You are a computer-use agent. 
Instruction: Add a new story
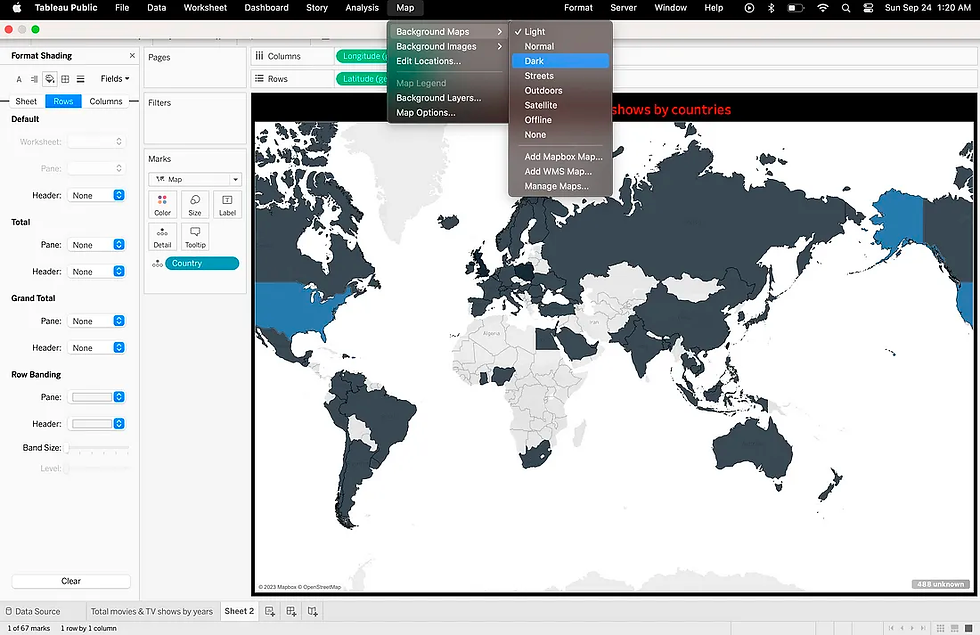click(x=312, y=611)
